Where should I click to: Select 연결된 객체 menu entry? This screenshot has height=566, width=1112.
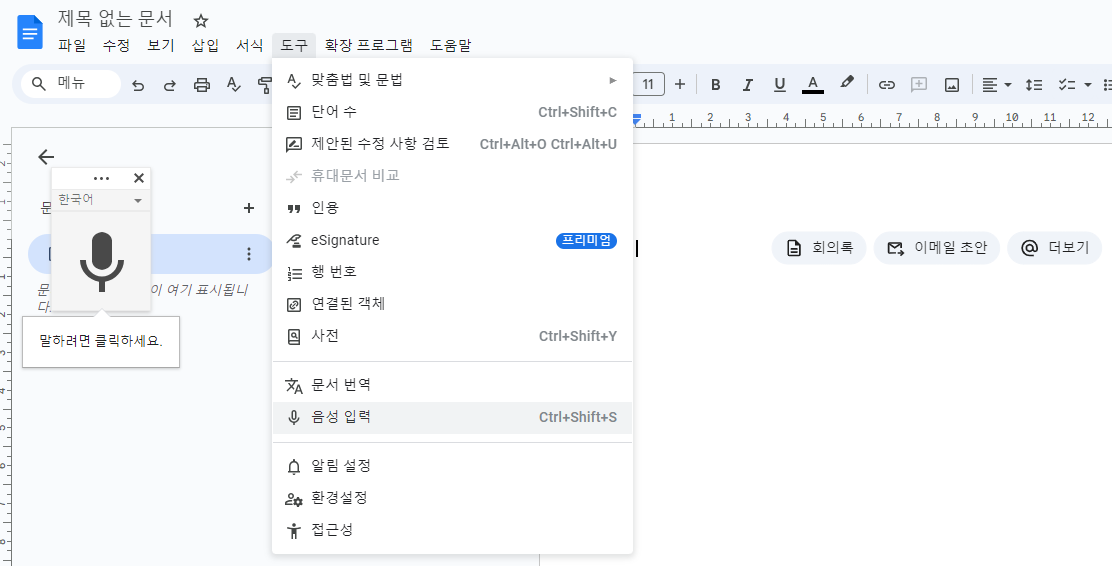[x=452, y=304]
